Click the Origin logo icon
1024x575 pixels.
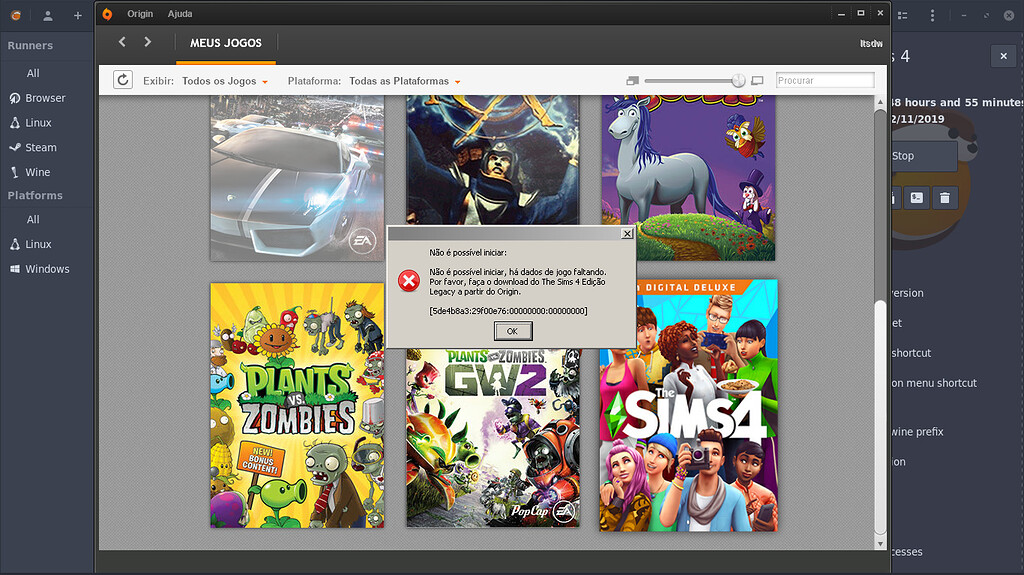tap(107, 14)
